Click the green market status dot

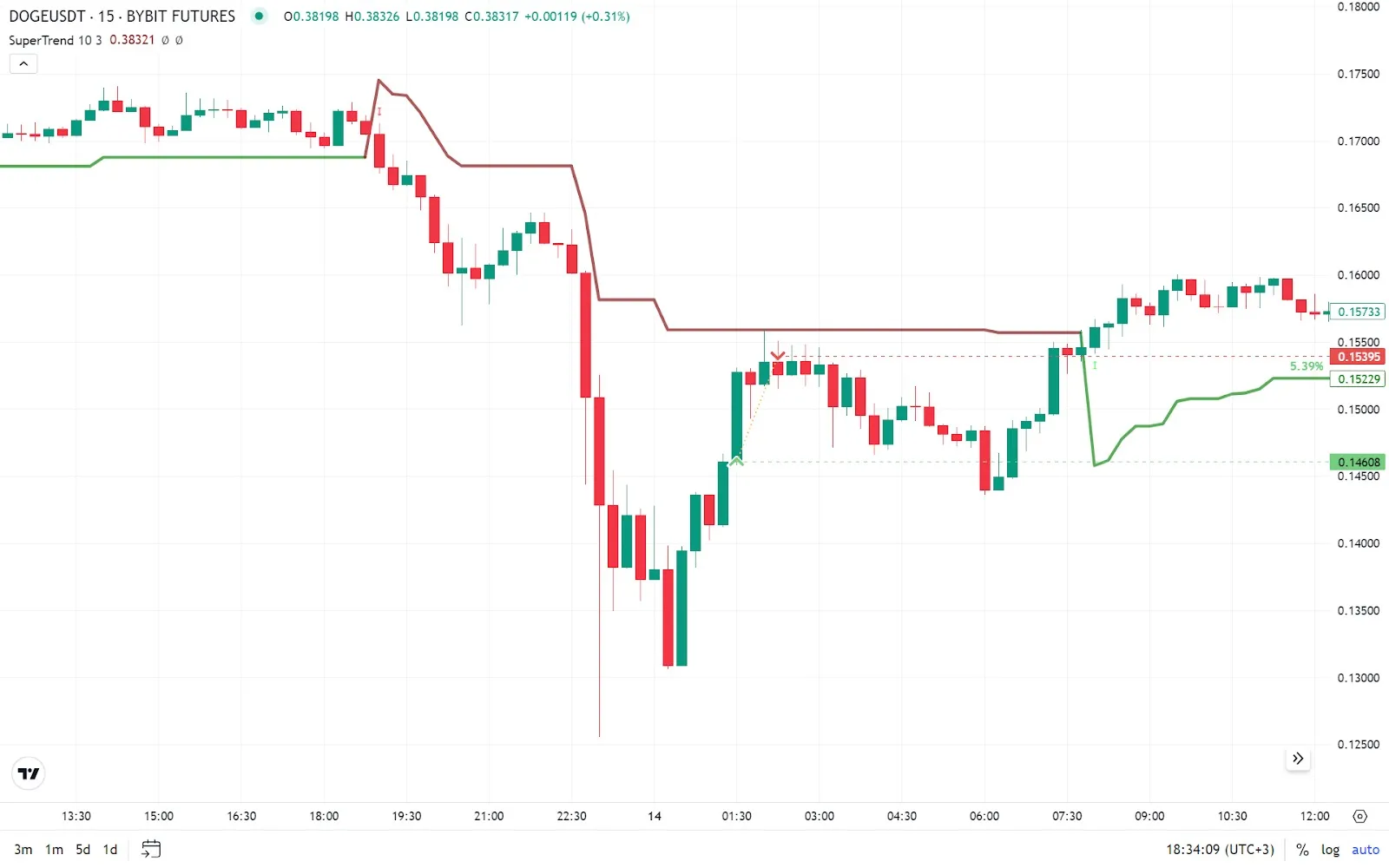[x=259, y=16]
